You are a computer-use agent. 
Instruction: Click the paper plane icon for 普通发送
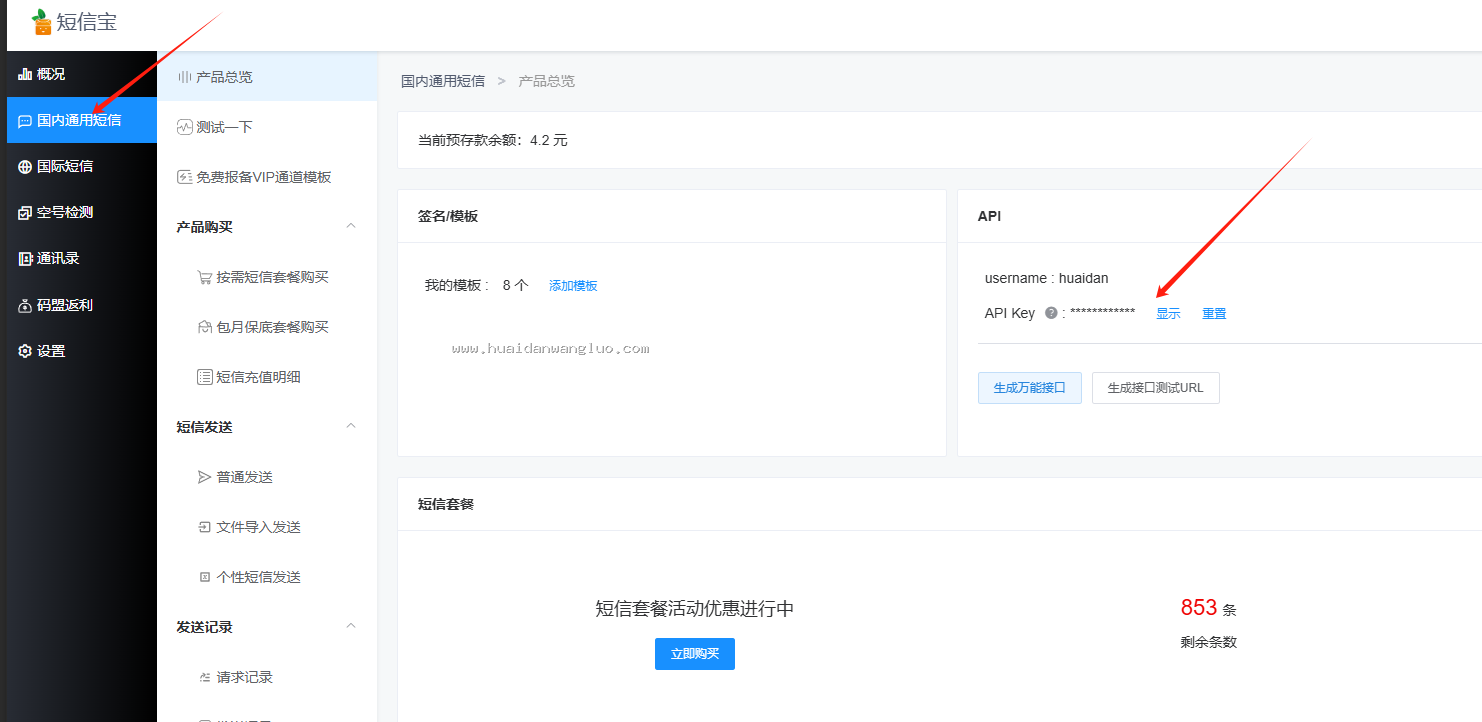204,477
